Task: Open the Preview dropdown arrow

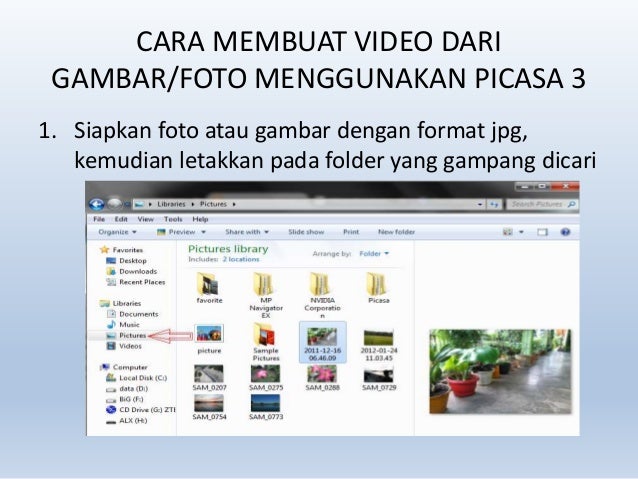Action: (x=203, y=232)
